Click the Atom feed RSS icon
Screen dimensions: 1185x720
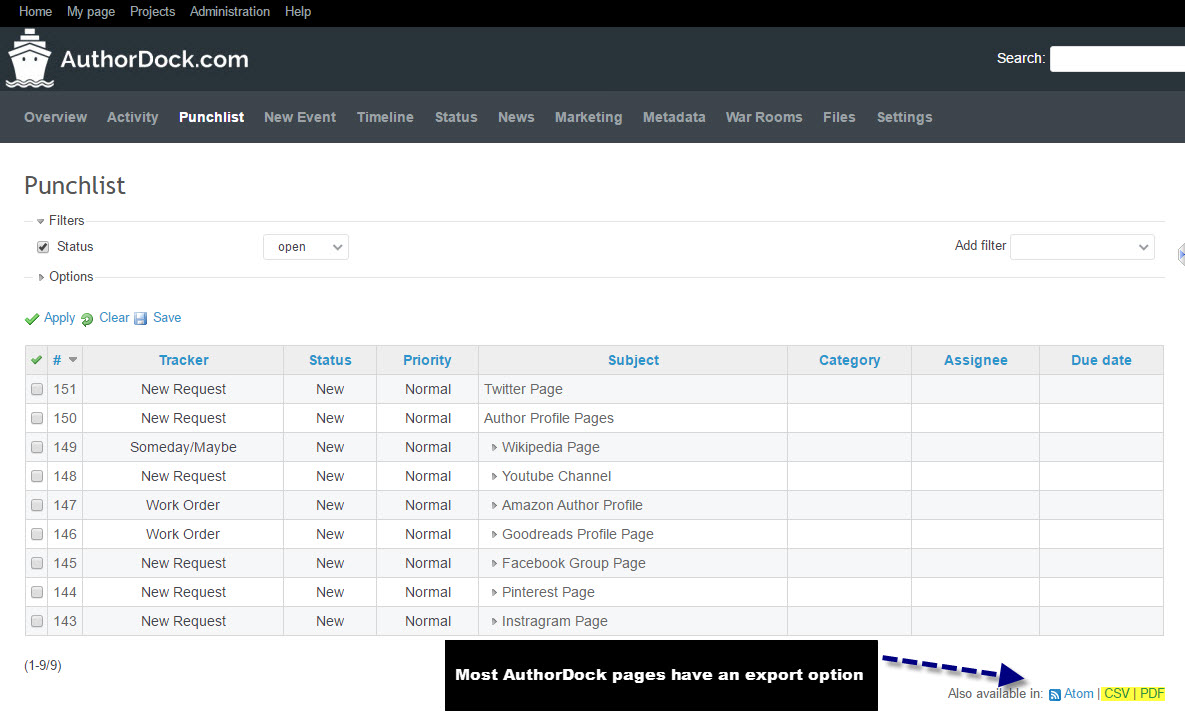click(1054, 694)
